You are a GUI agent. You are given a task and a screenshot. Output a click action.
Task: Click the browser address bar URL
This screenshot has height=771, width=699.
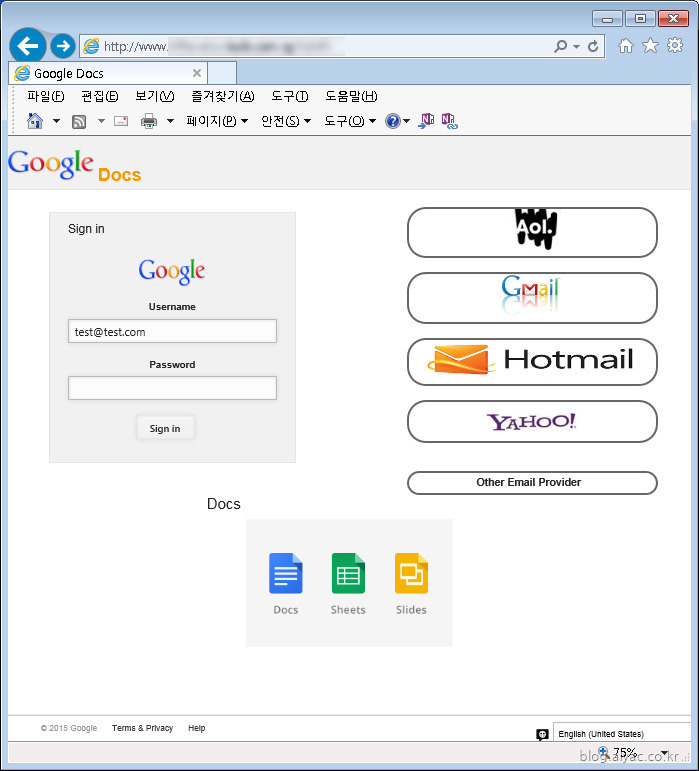coord(315,47)
